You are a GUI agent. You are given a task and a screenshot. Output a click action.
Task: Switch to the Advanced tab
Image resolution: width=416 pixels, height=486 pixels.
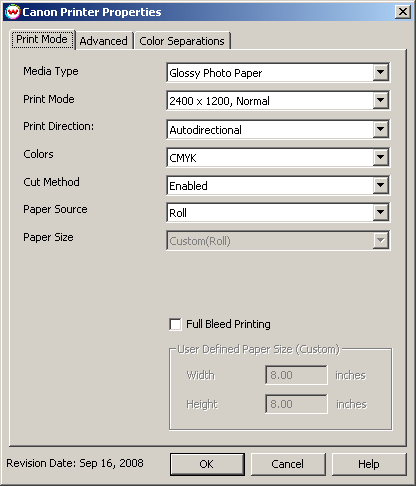pos(104,41)
